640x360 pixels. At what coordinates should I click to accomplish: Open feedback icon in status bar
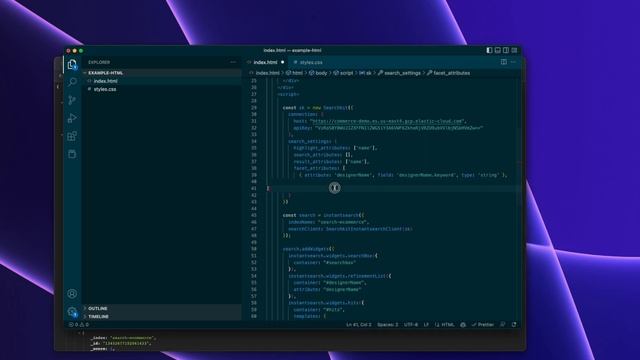click(x=502, y=324)
